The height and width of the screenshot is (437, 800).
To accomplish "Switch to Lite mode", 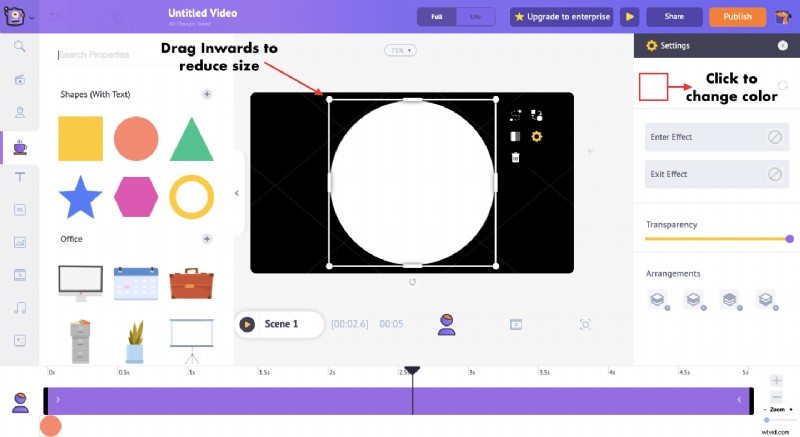I will (475, 17).
